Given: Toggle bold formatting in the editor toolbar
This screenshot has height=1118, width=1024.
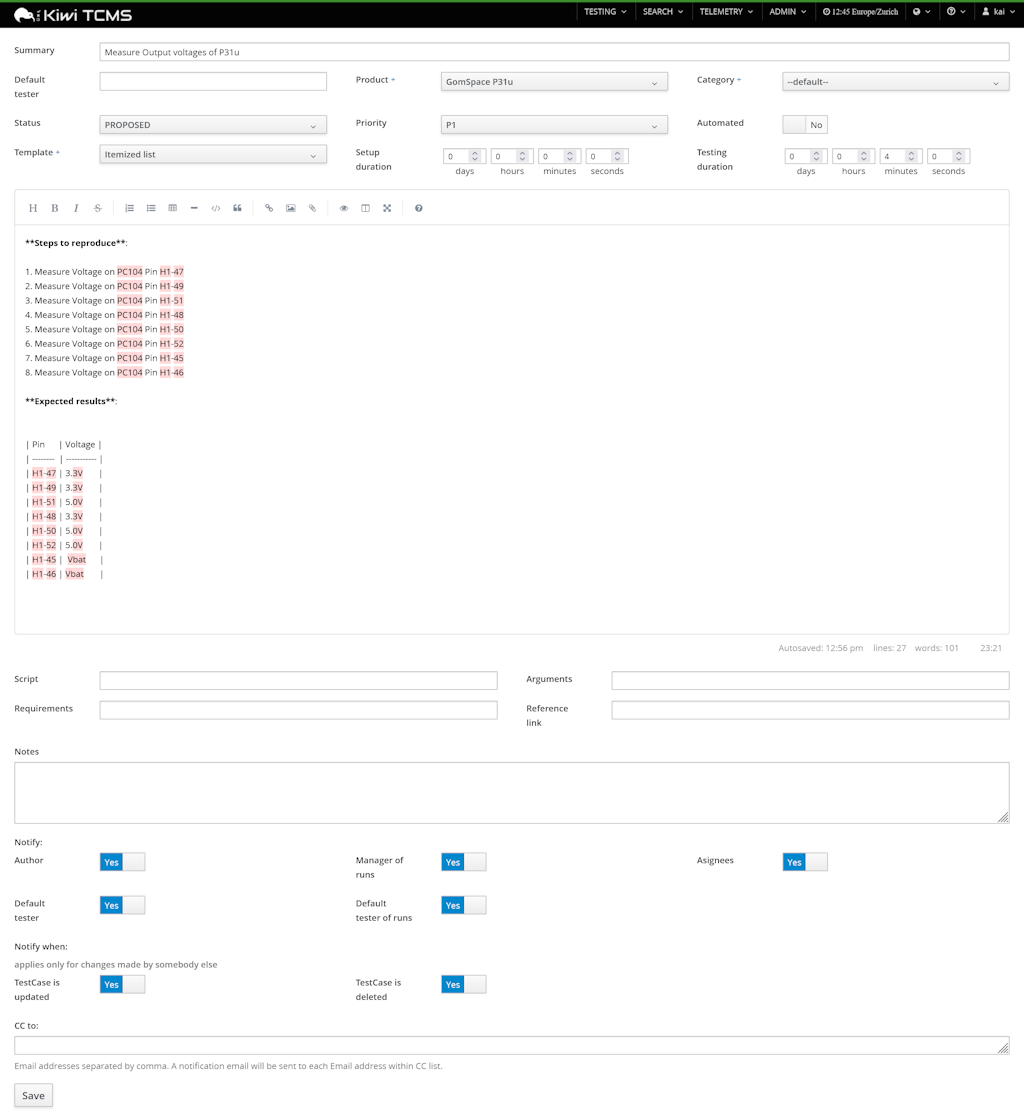Looking at the screenshot, I should point(54,207).
